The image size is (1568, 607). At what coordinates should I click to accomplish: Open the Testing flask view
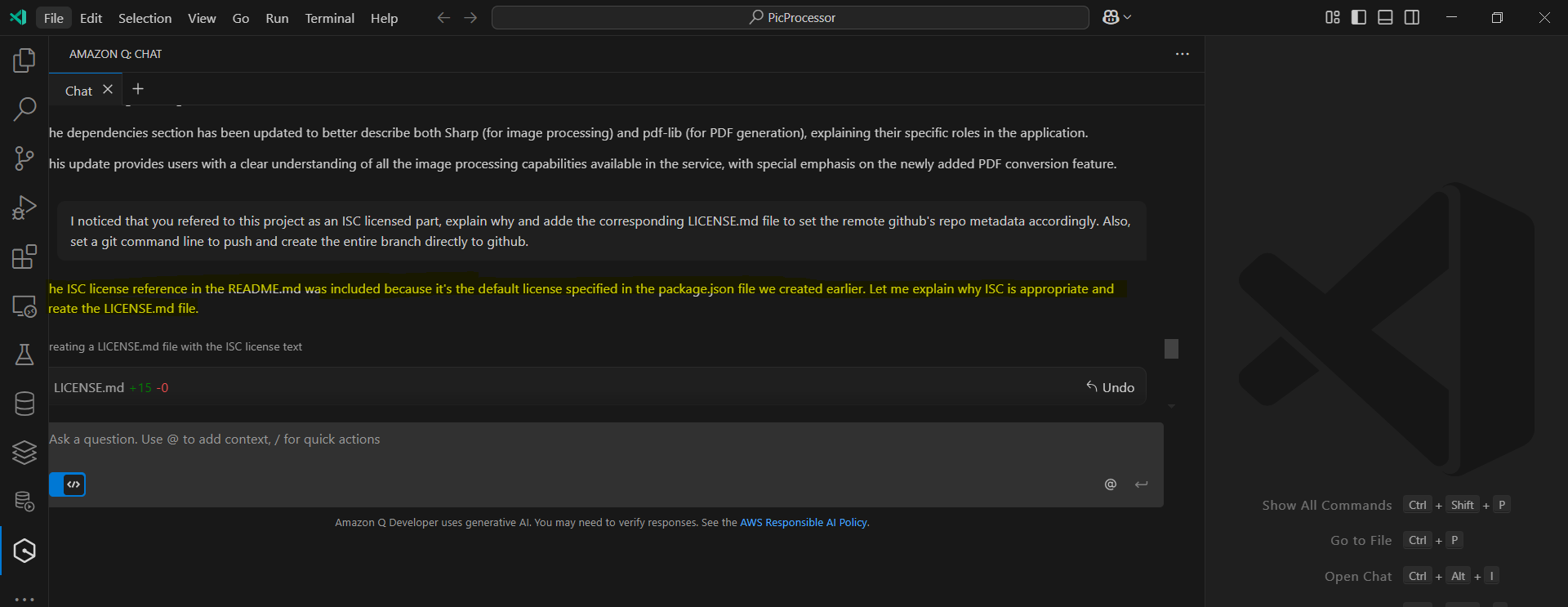tap(24, 355)
